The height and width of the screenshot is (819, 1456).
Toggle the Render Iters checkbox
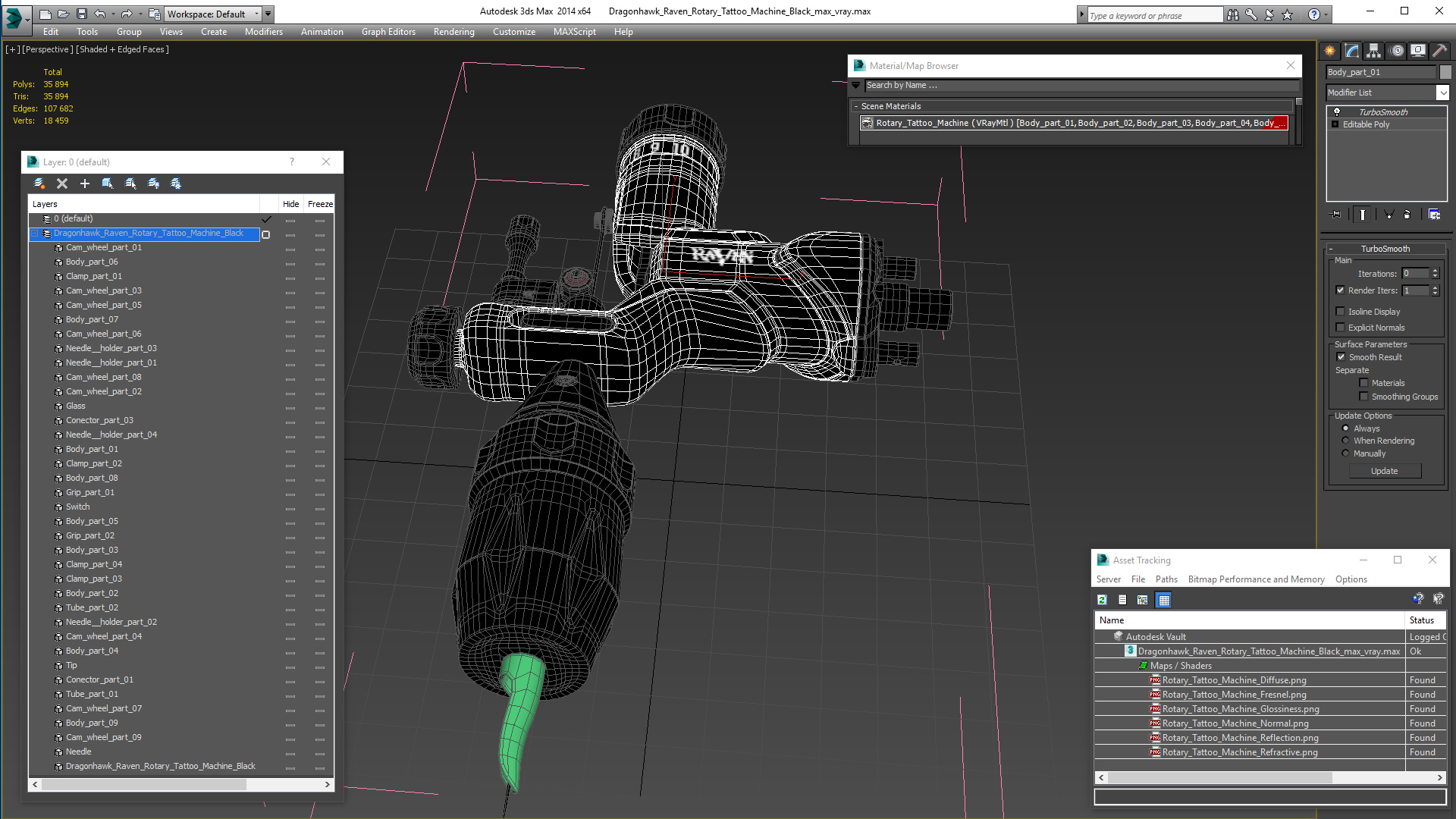[x=1340, y=290]
